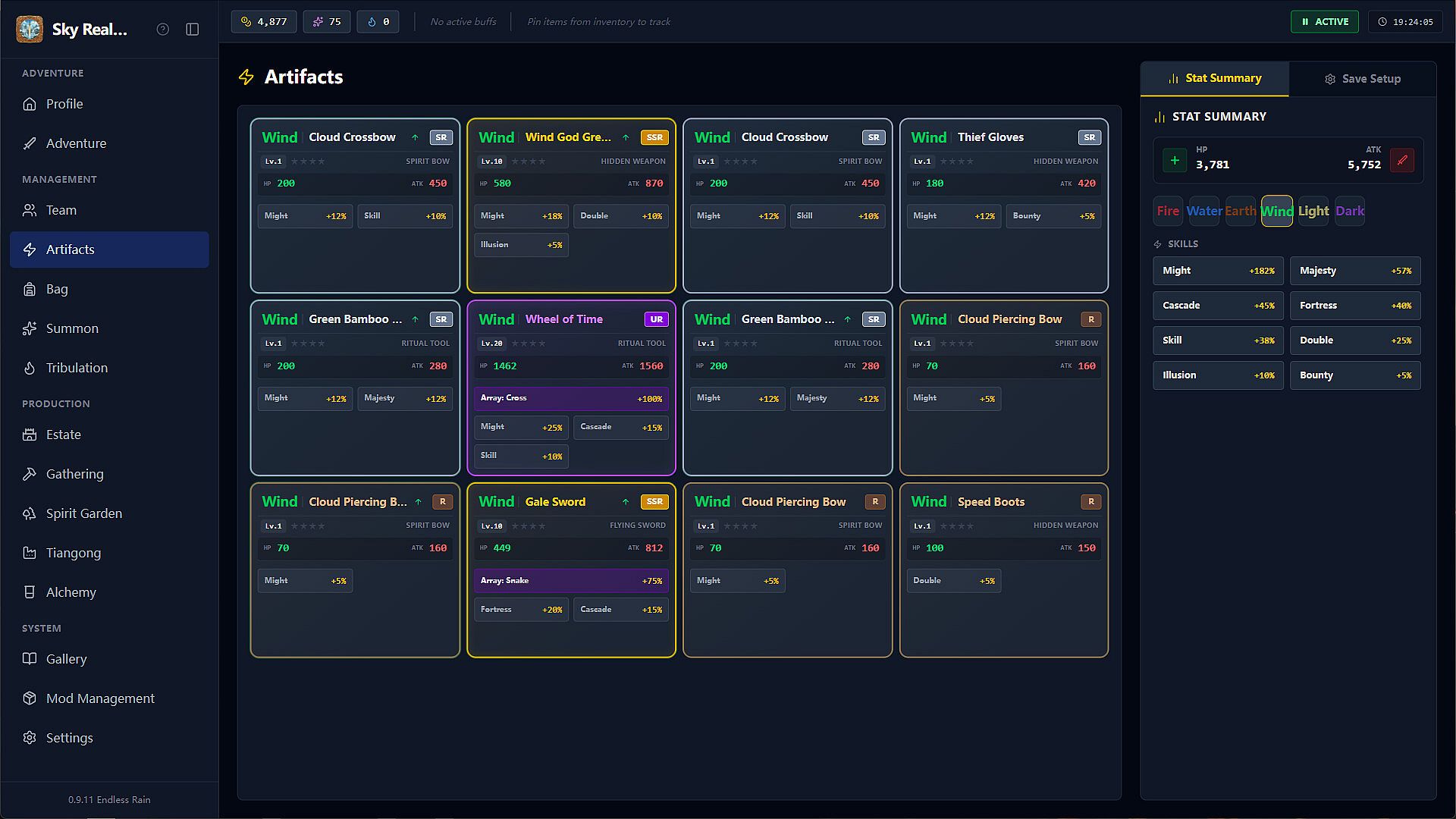Click the coin currency counter 4,877
This screenshot has width=1456, height=819.
[264, 21]
